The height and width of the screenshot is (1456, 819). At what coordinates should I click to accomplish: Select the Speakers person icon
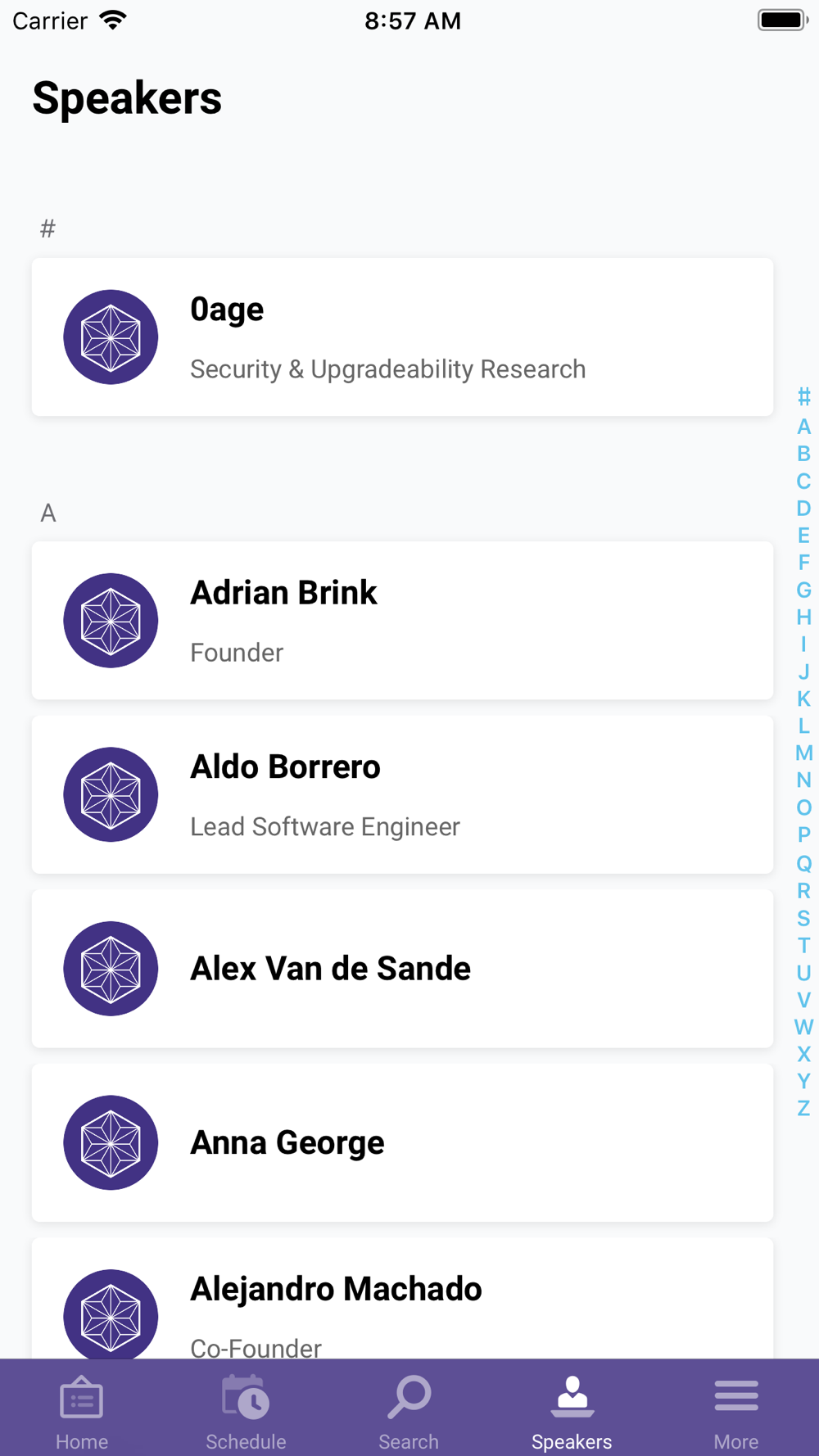click(x=572, y=1396)
